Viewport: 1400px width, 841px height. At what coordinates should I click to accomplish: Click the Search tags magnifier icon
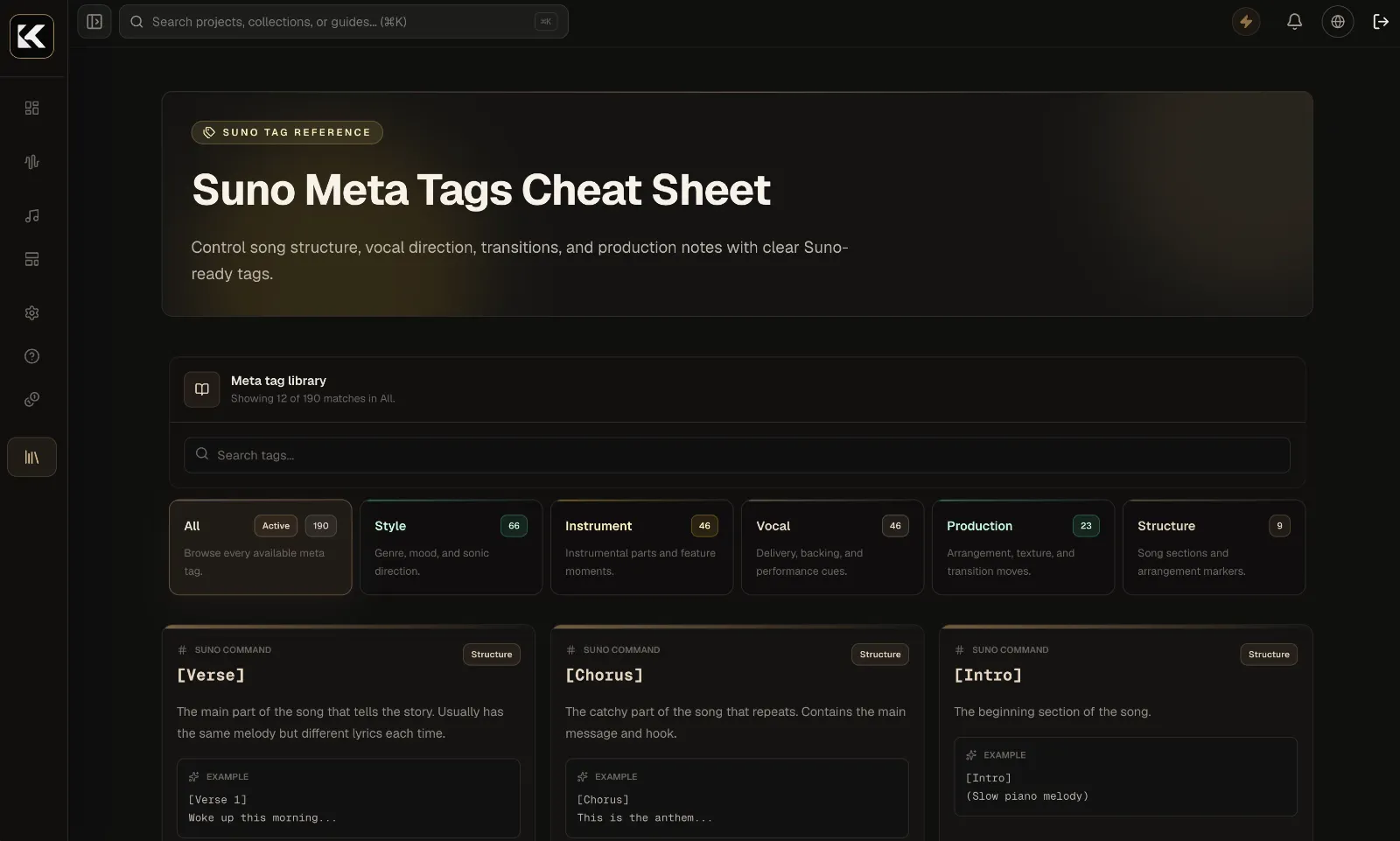point(202,454)
